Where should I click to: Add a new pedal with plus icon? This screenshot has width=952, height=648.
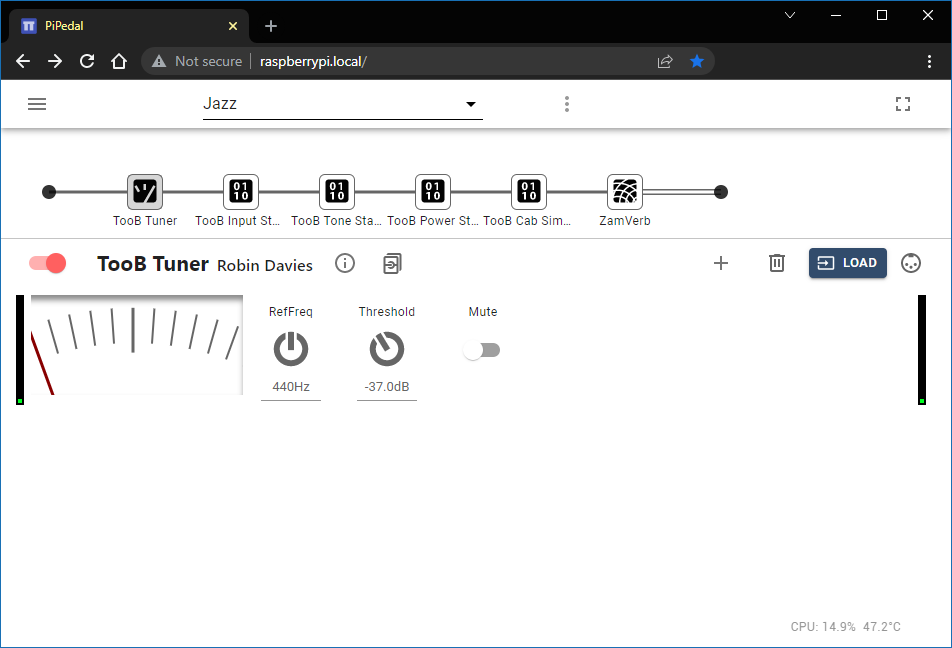(x=721, y=263)
